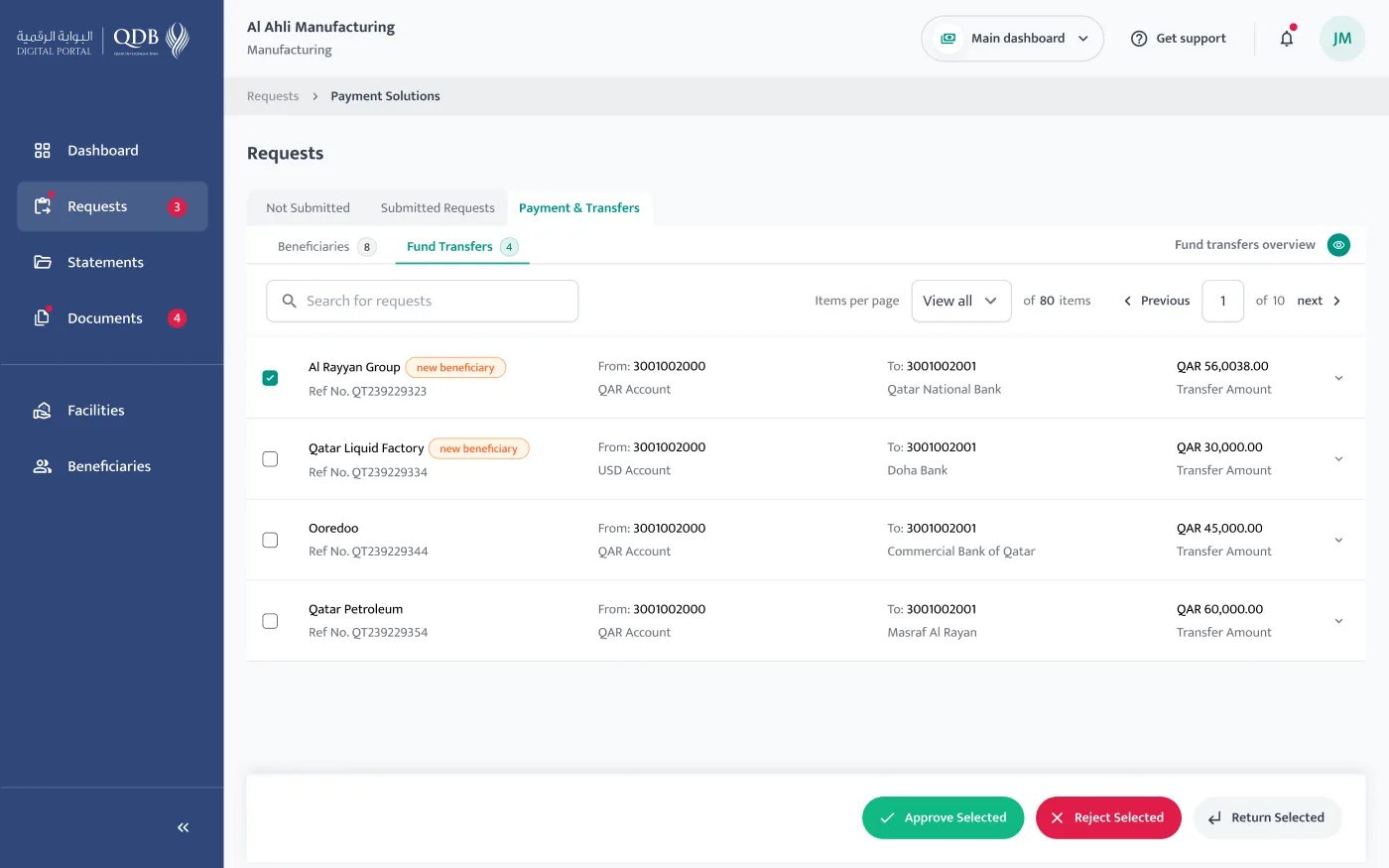The image size is (1389, 868).
Task: Click the Fund Transfers count badge 4
Action: point(509,247)
